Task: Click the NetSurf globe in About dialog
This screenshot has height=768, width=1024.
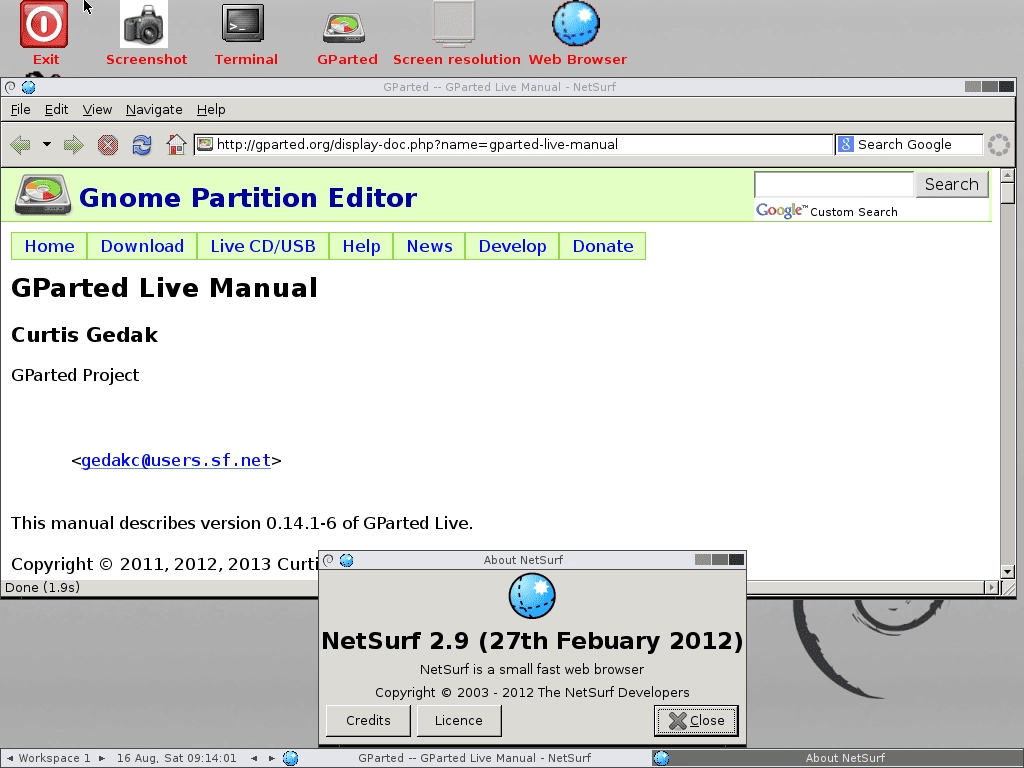Action: pyautogui.click(x=532, y=596)
